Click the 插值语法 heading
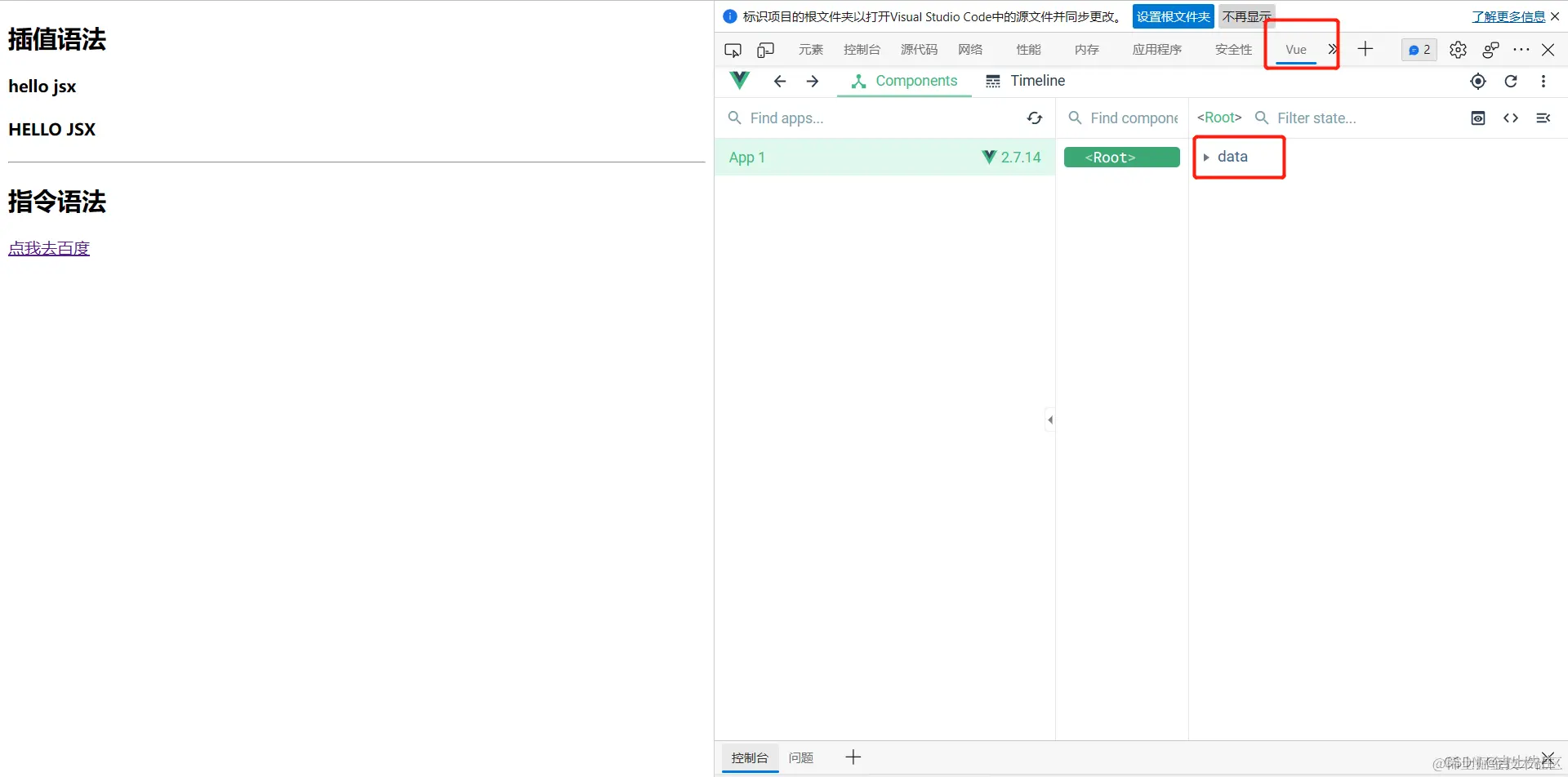Image resolution: width=1568 pixels, height=777 pixels. 57,39
